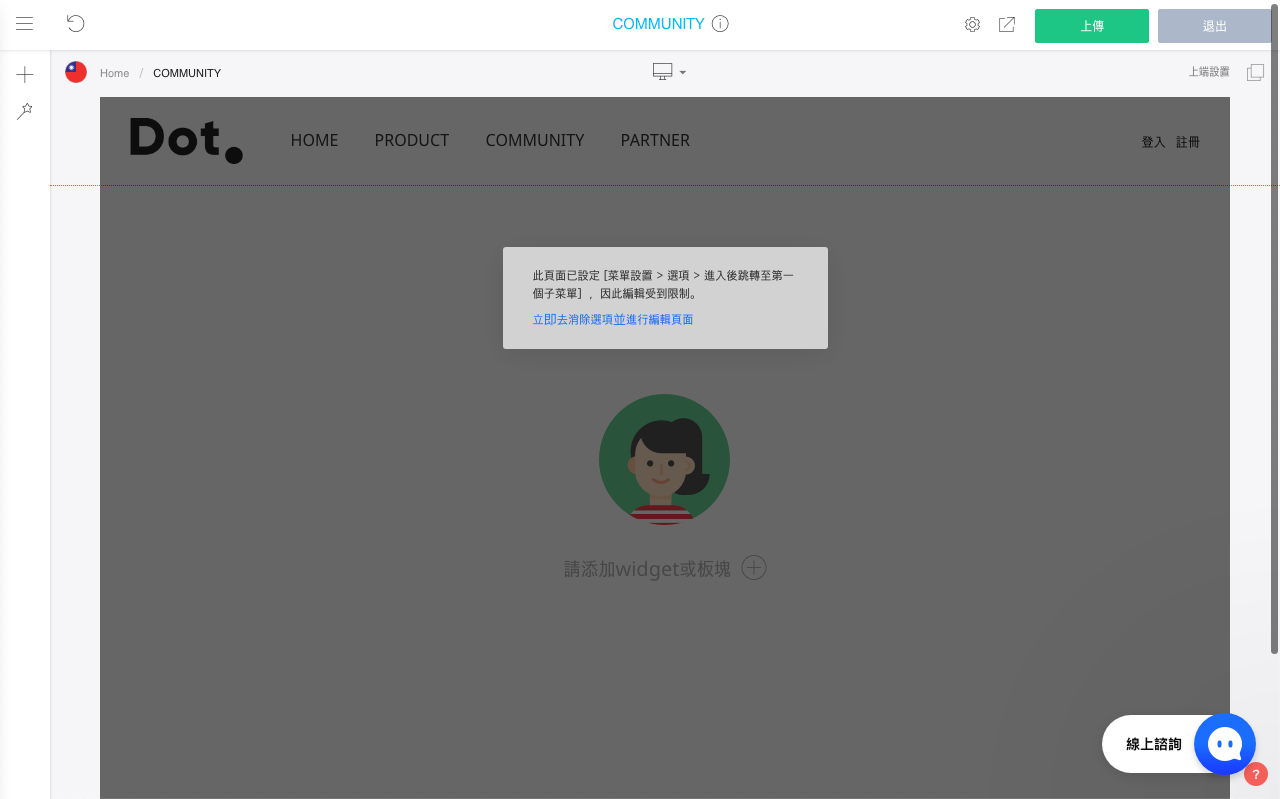Viewport: 1280px width, 799px height.
Task: Click the red question mark help icon
Action: point(1256,774)
